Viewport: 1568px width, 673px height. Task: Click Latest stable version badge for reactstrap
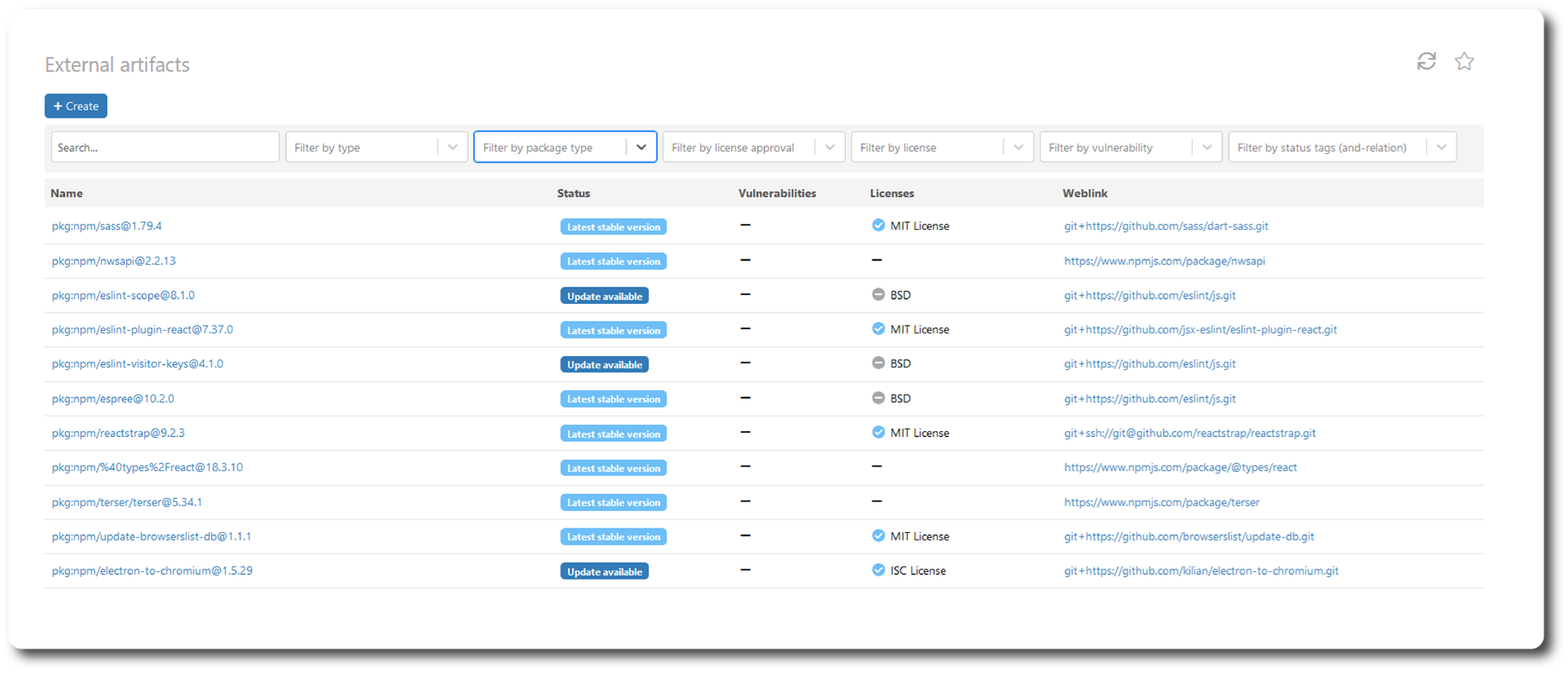[613, 434]
